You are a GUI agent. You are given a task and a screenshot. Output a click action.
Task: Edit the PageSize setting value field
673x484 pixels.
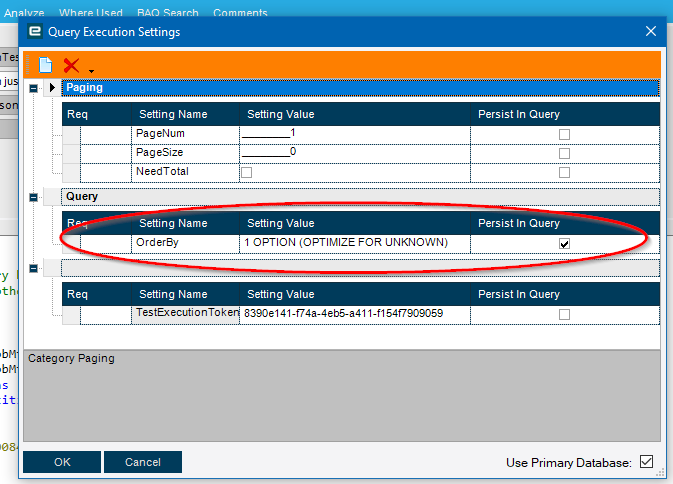(x=355, y=154)
